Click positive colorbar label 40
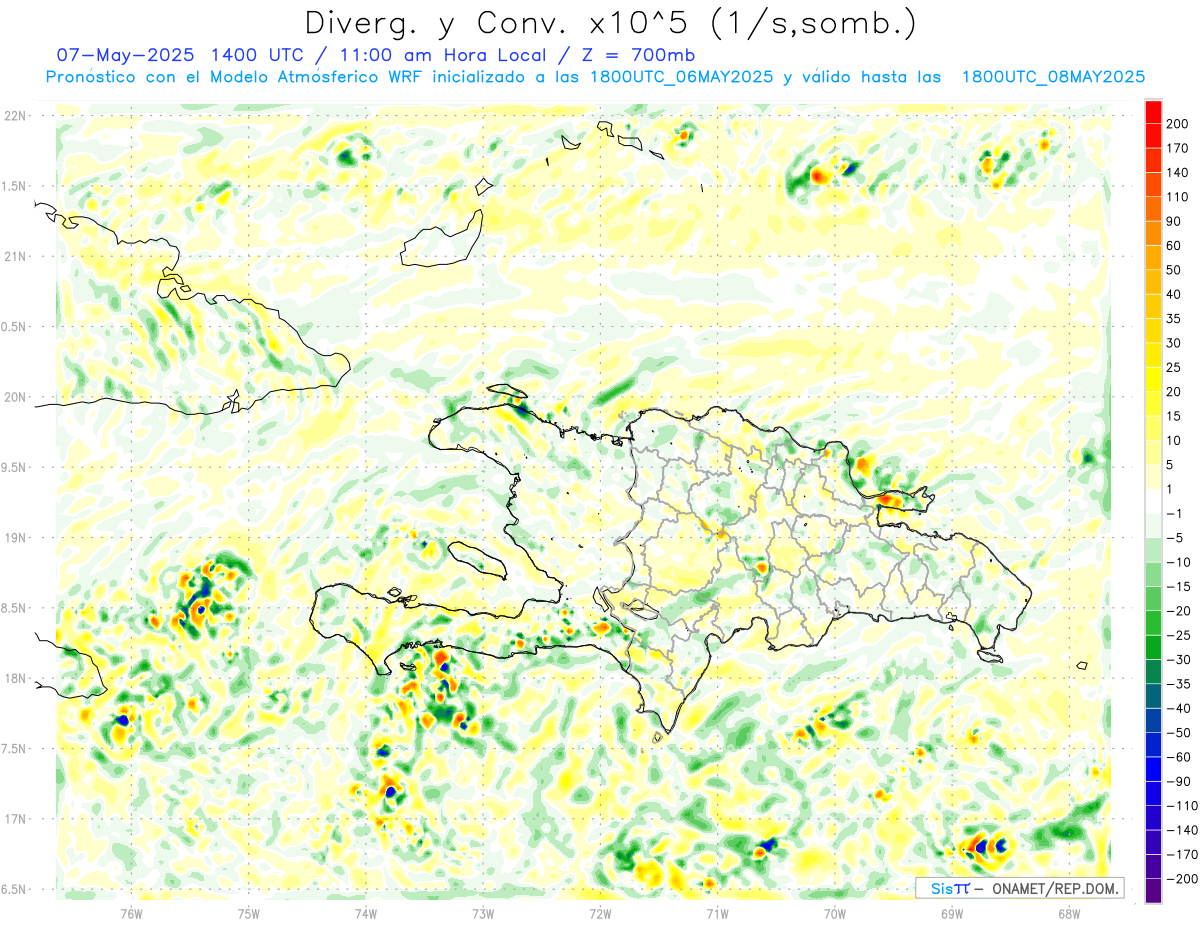Image resolution: width=1200 pixels, height=927 pixels. [x=1174, y=294]
